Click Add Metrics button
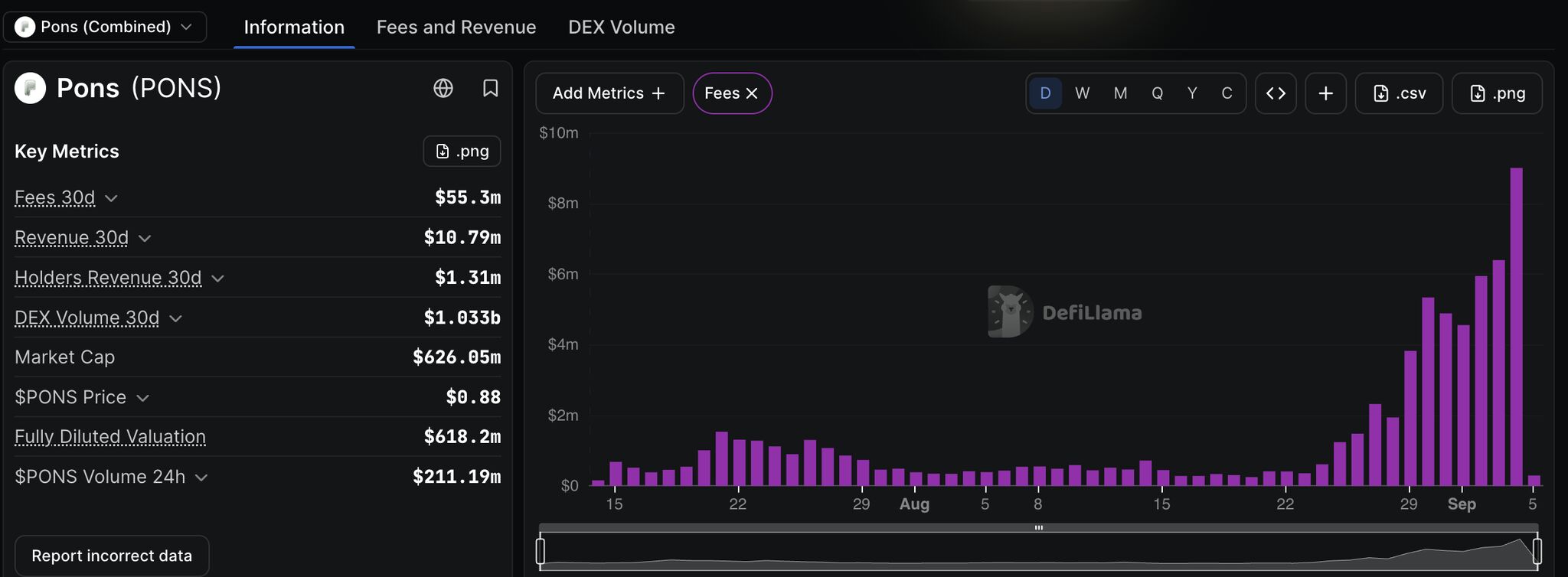This screenshot has height=577, width=1568. 609,93
